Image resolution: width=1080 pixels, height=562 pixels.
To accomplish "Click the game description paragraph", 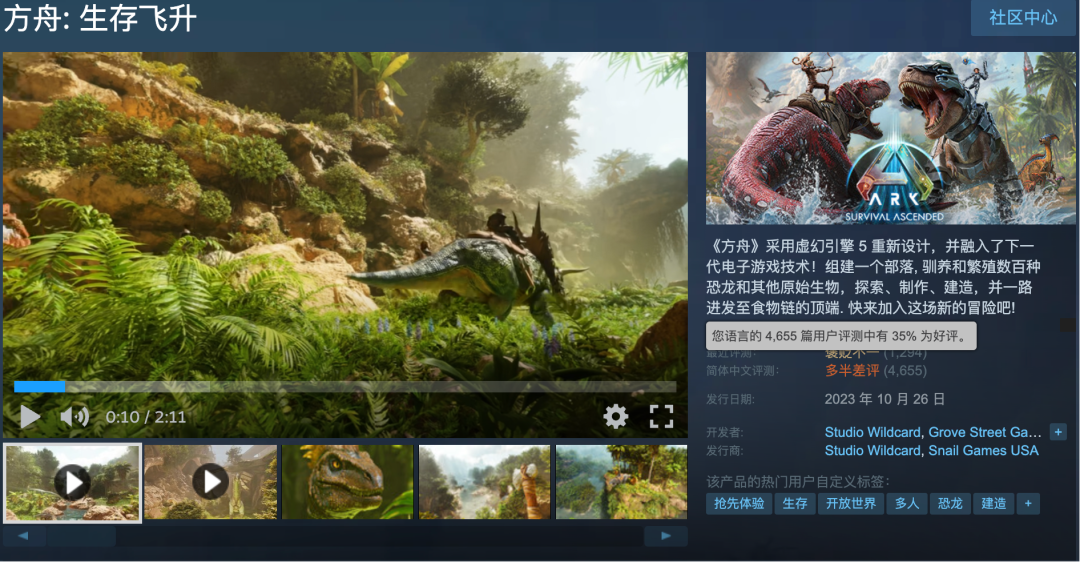I will click(x=873, y=277).
